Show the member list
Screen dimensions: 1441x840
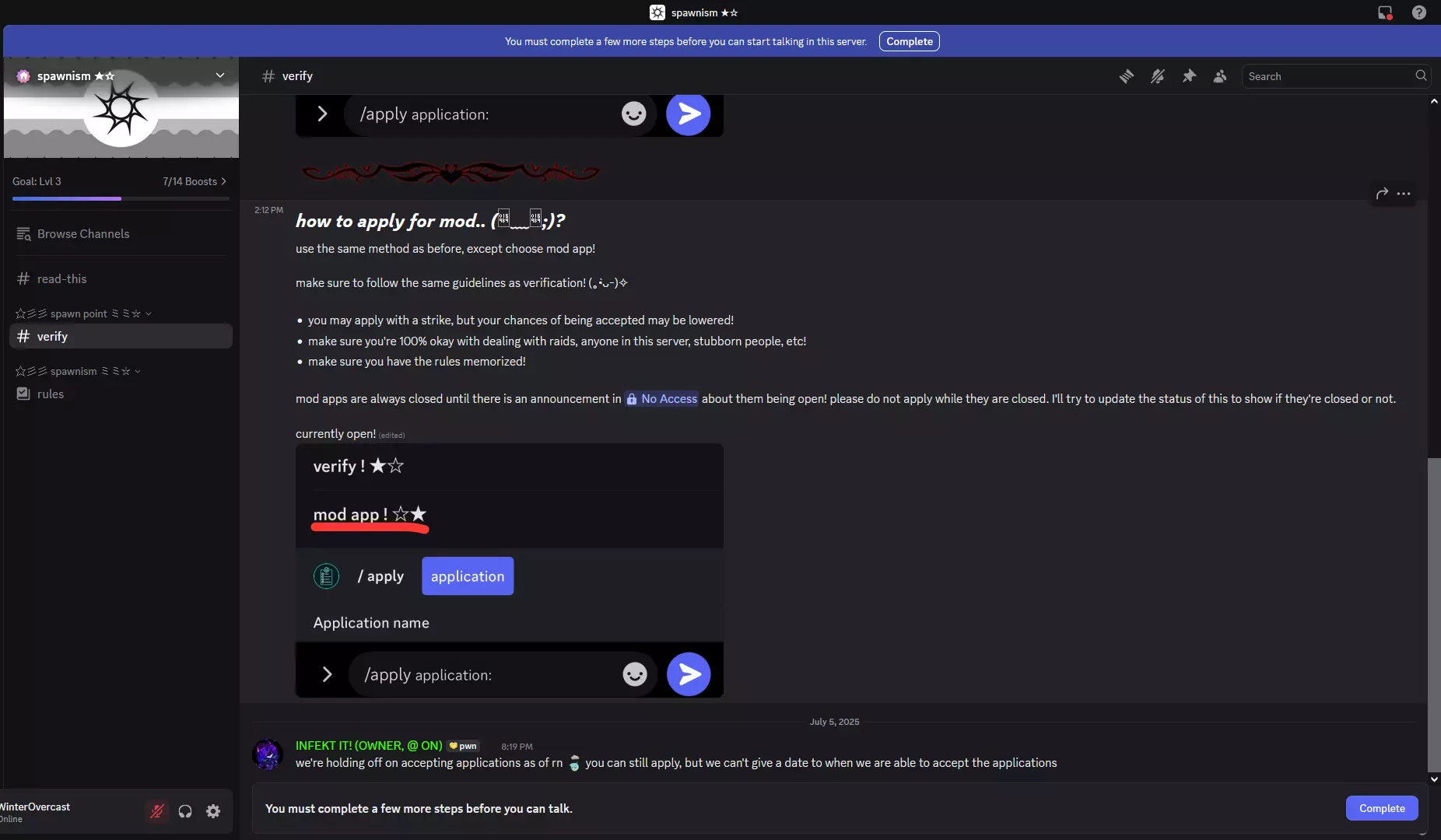(x=1220, y=76)
